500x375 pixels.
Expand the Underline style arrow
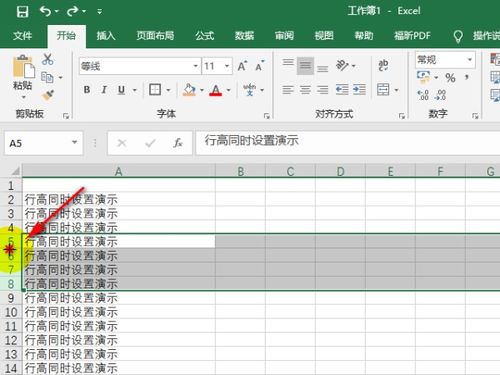135,90
